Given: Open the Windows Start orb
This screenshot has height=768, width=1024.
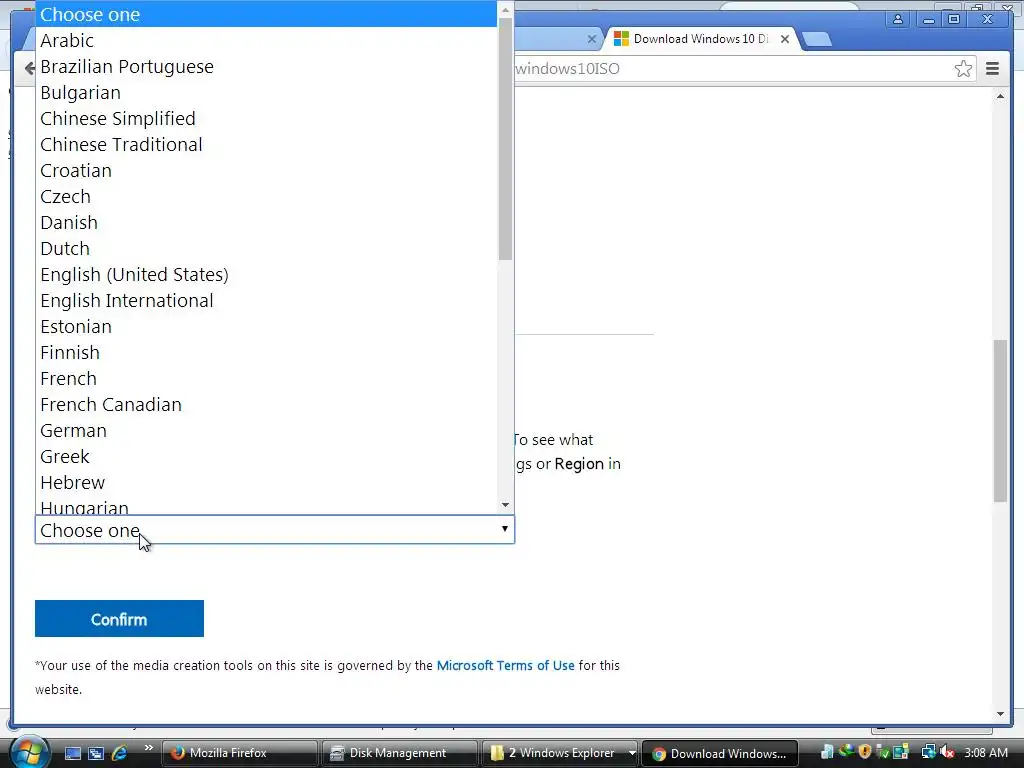Looking at the screenshot, I should point(29,752).
